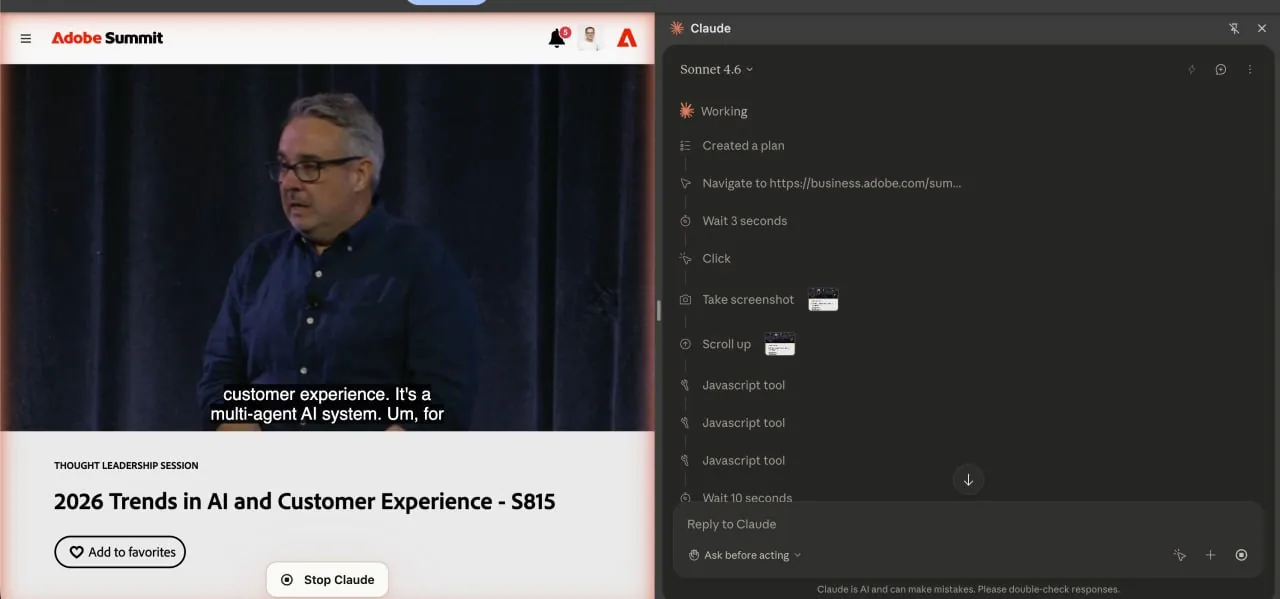1280x599 pixels.
Task: Click the session title 2026 Trends in AI
Action: (304, 501)
